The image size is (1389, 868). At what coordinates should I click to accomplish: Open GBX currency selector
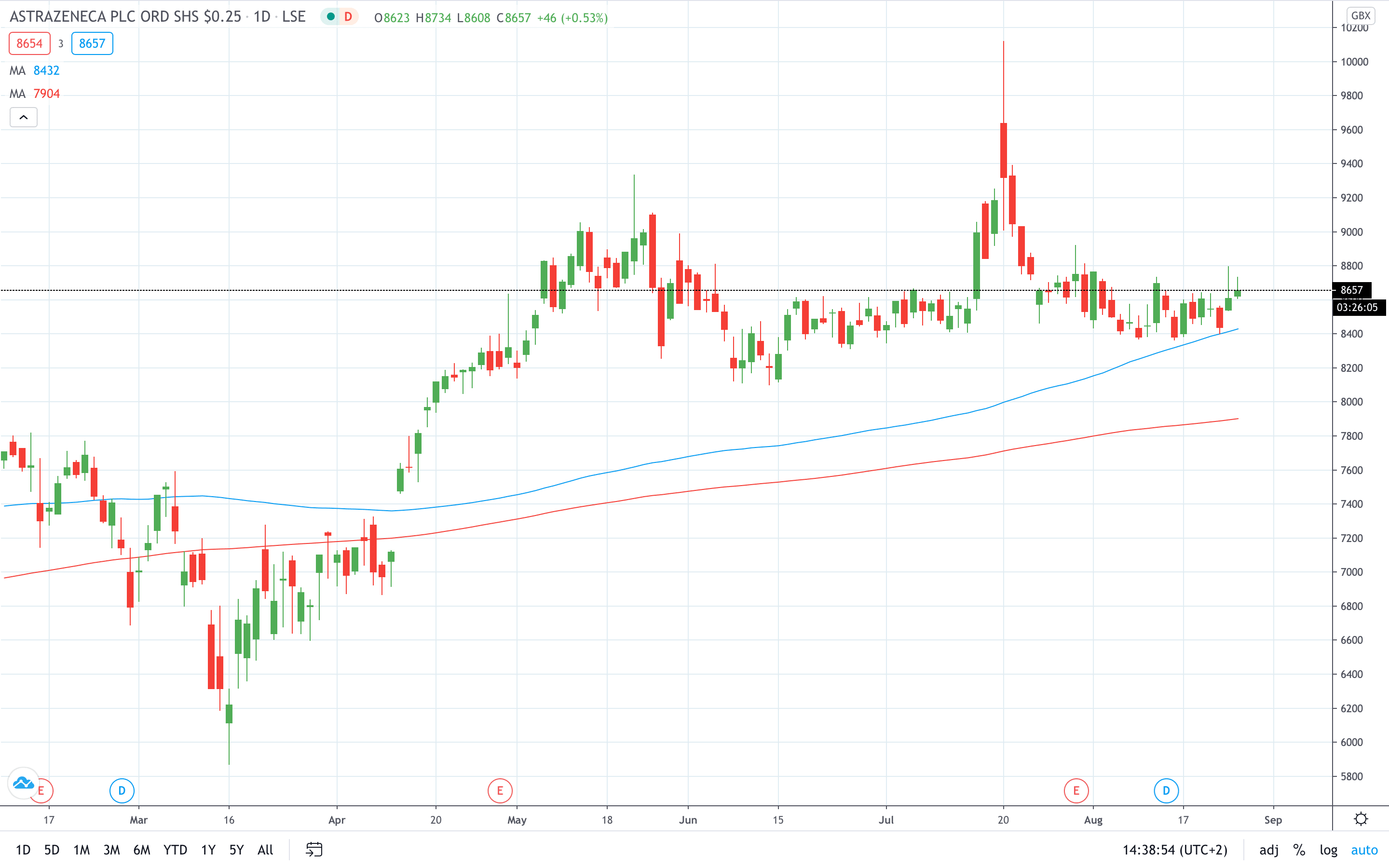(1361, 15)
